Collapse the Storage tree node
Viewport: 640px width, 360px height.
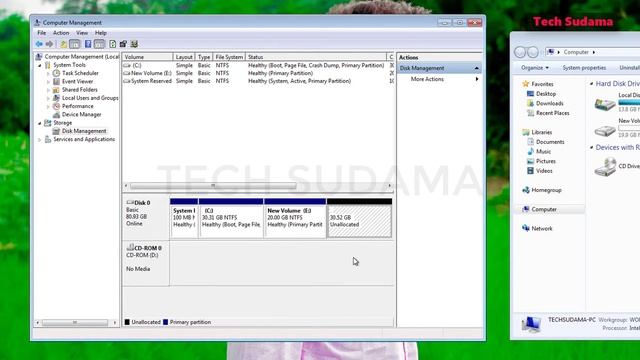click(40, 123)
